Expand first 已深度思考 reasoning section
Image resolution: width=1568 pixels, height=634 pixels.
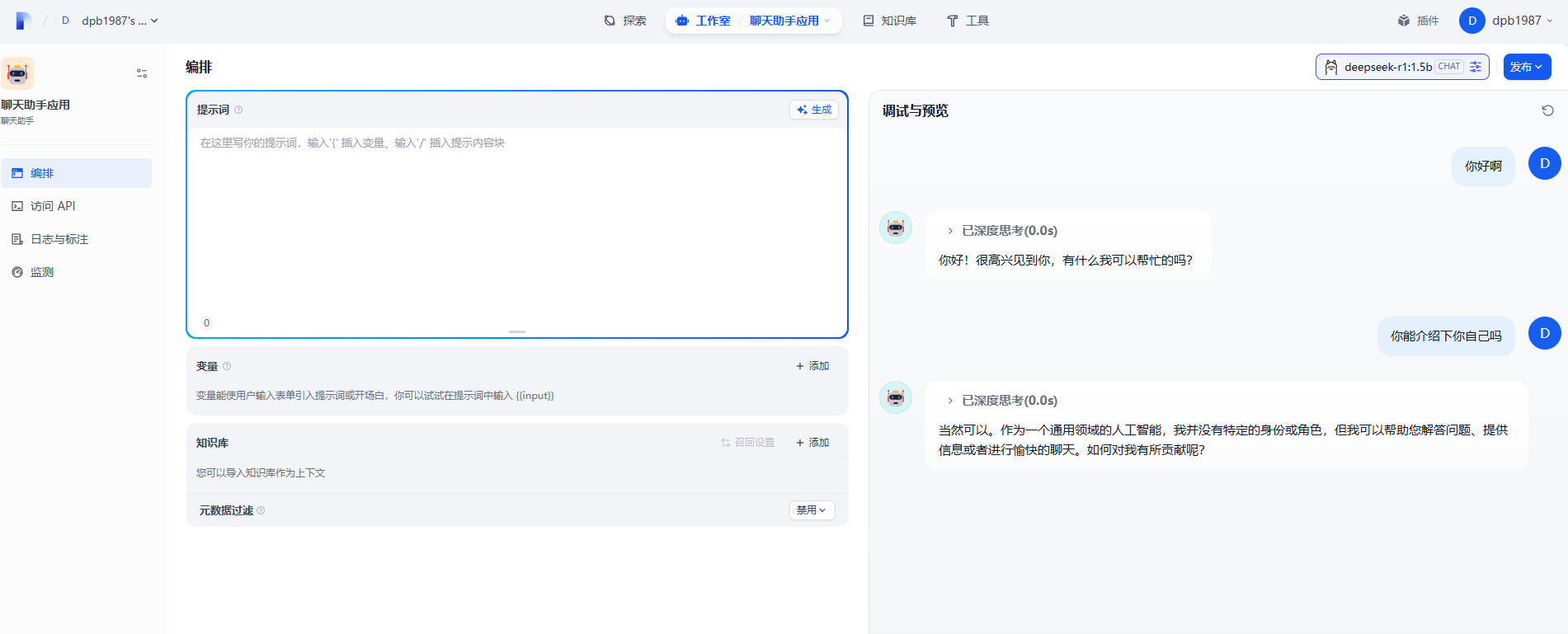pos(950,231)
